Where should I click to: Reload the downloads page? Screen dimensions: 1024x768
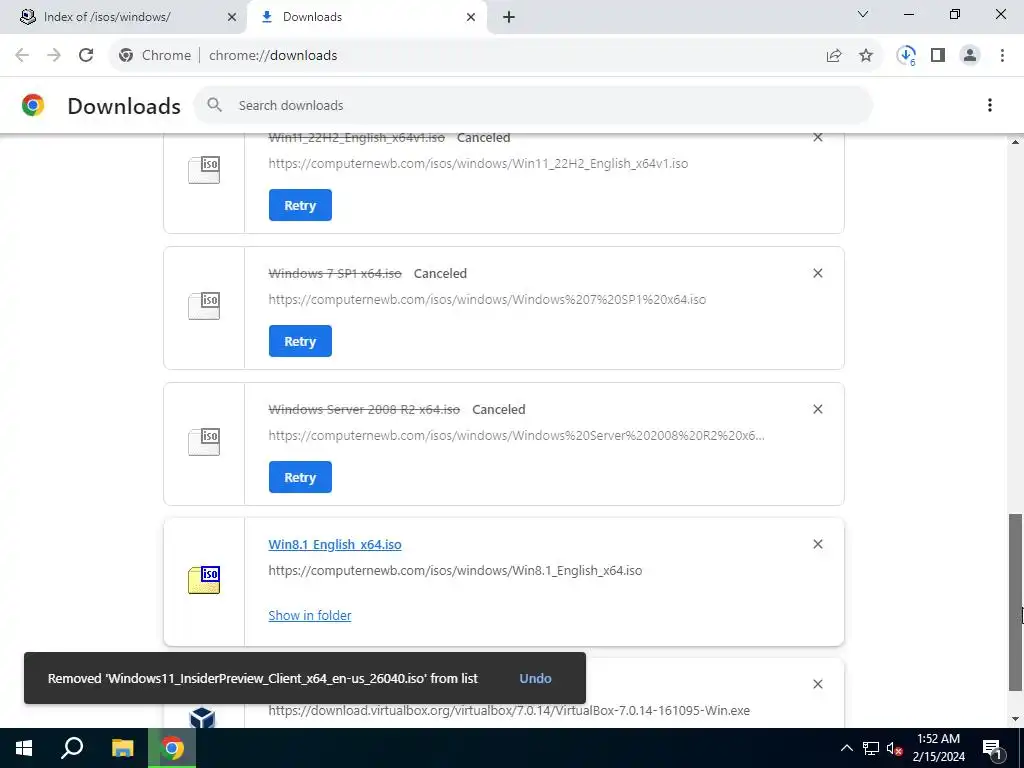tap(86, 56)
